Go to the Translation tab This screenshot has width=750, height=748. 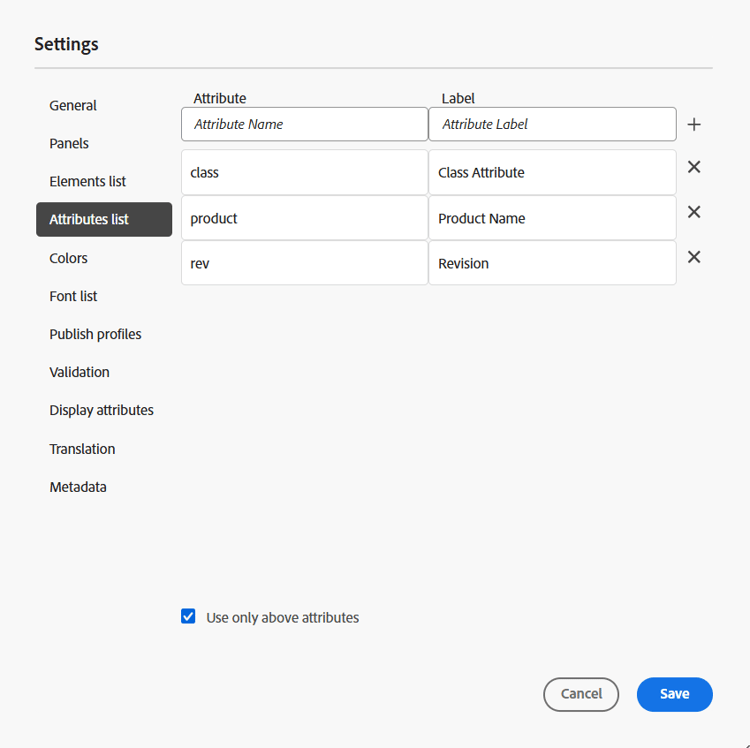tap(82, 449)
